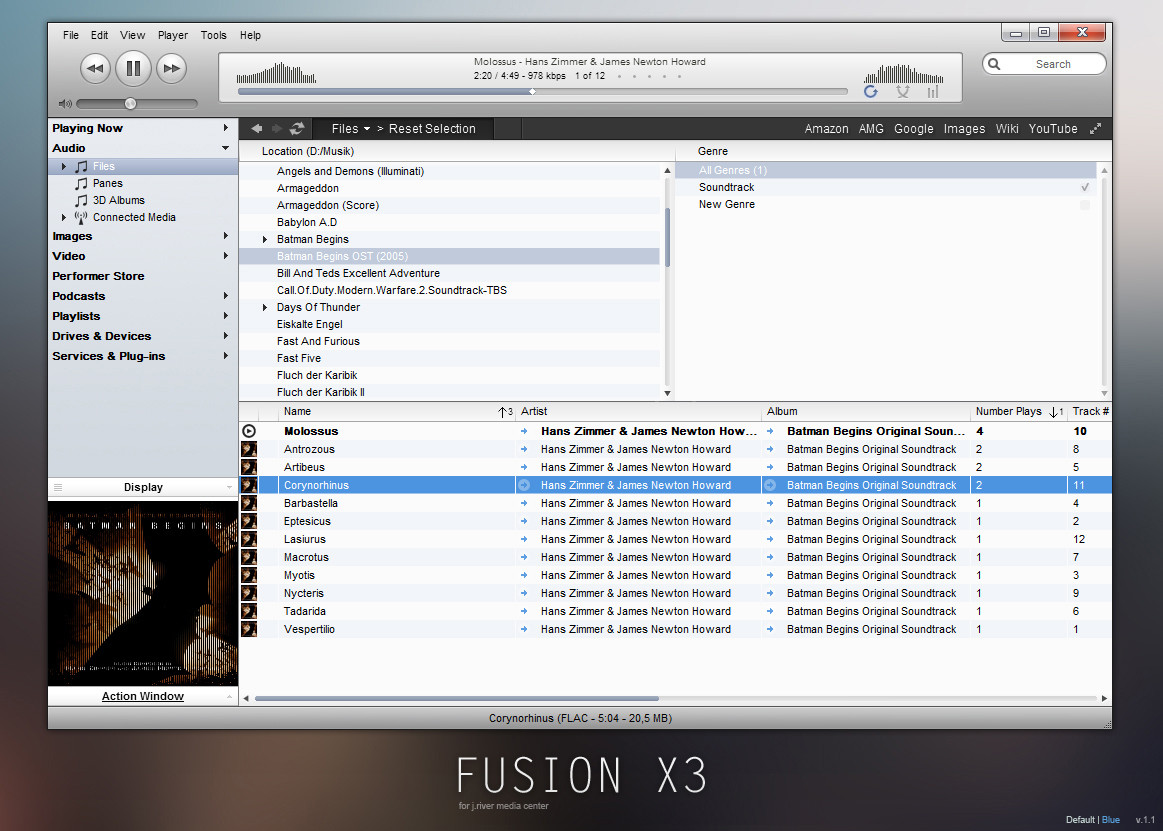The height and width of the screenshot is (831, 1163).
Task: Toggle the Soundtrack genre checkmark
Action: pyautogui.click(x=1085, y=188)
